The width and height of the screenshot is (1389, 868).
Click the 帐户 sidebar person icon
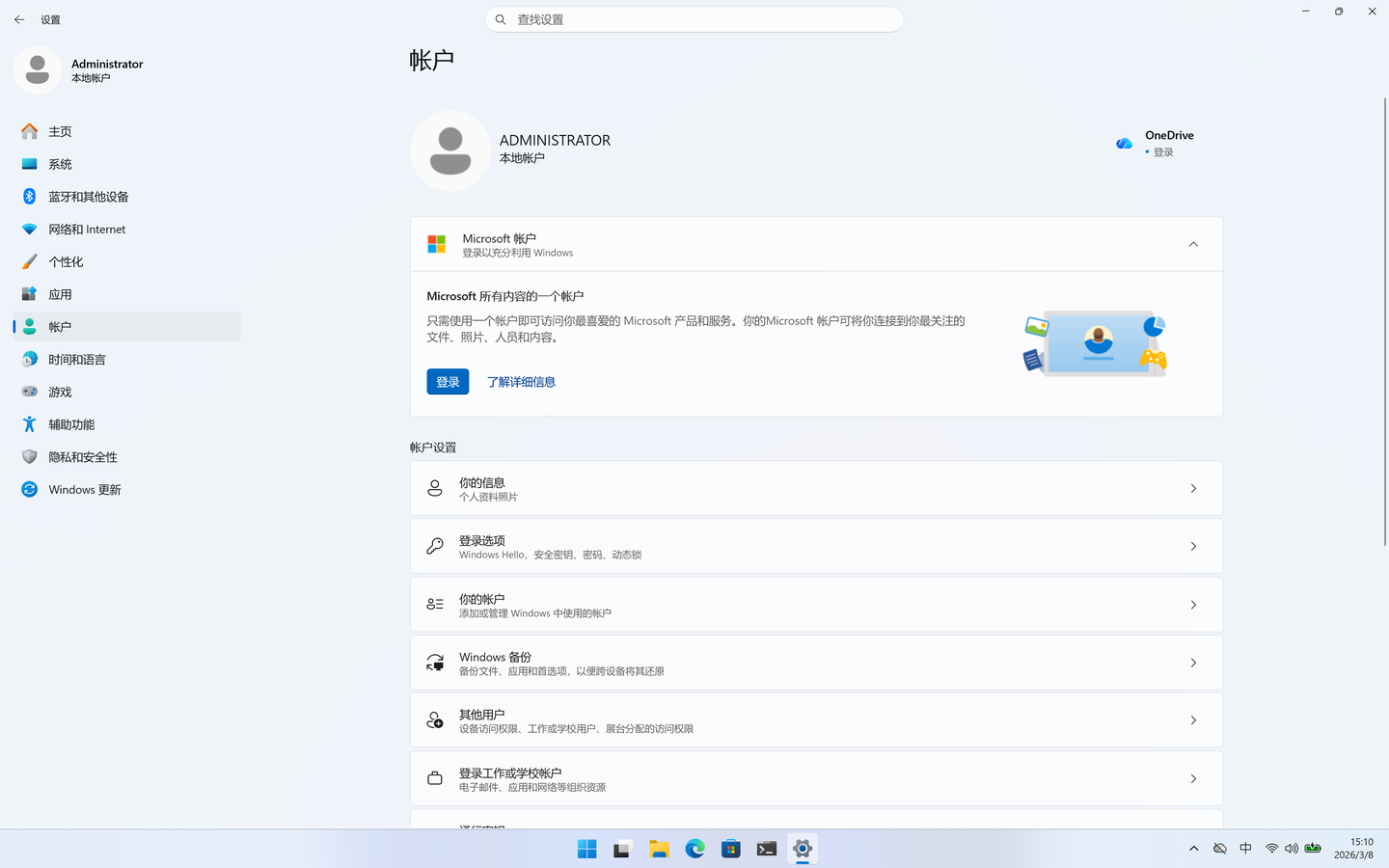pyautogui.click(x=30, y=327)
